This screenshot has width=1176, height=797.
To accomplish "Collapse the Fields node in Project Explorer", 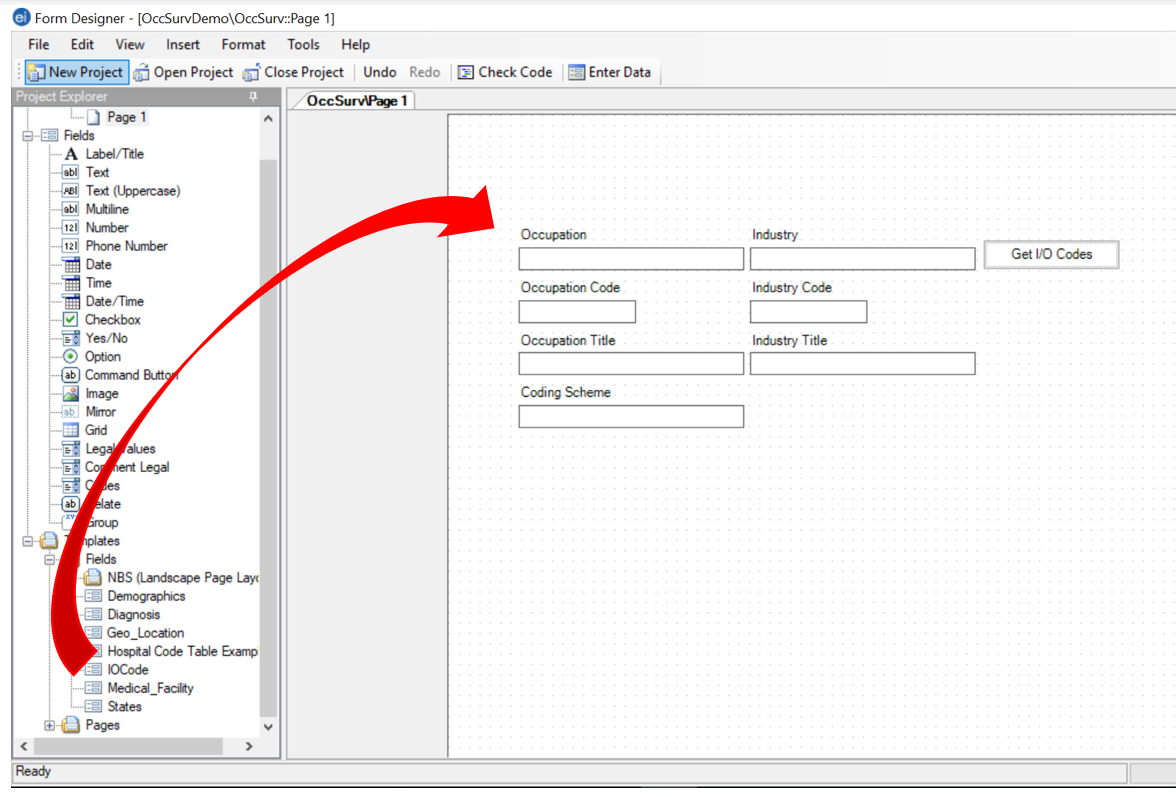I will 28,136.
